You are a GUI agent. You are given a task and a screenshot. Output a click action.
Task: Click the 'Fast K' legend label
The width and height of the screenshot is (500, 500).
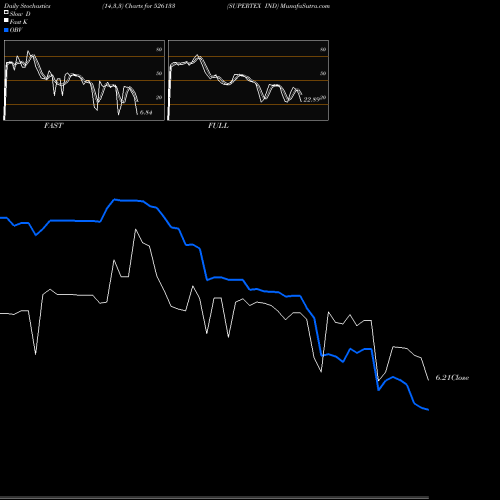tap(19, 22)
